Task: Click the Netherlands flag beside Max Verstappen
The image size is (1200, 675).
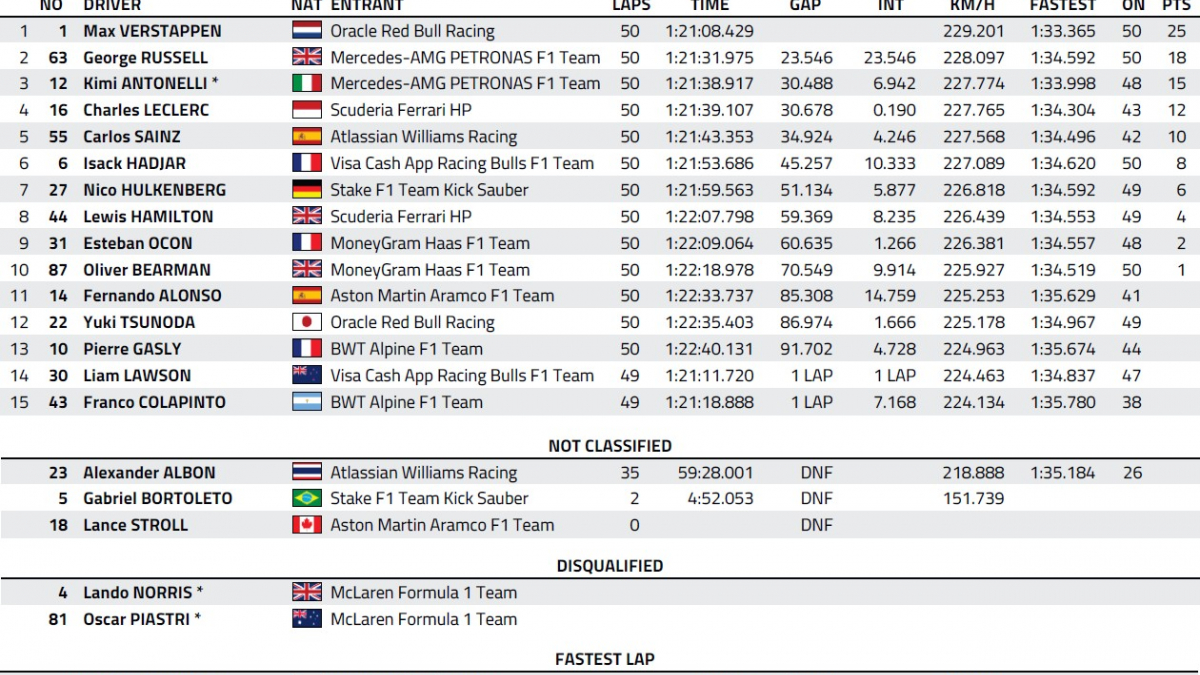Action: (x=306, y=31)
